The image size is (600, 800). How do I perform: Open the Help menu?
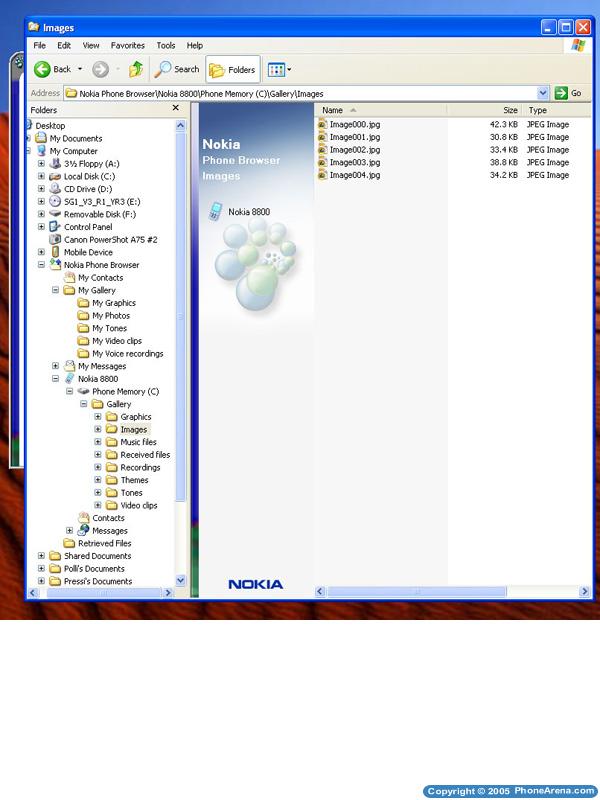point(194,45)
